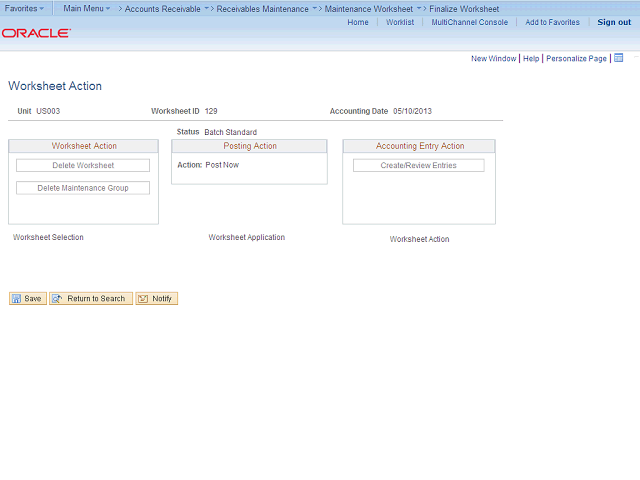Click Personalize Page link
Image resolution: width=640 pixels, height=480 pixels.
click(576, 58)
